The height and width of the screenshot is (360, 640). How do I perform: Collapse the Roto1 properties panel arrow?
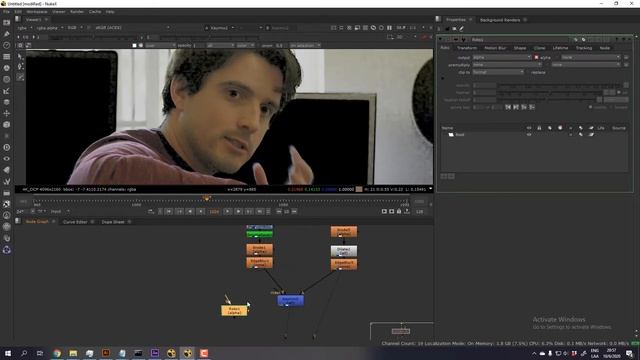tap(440, 40)
